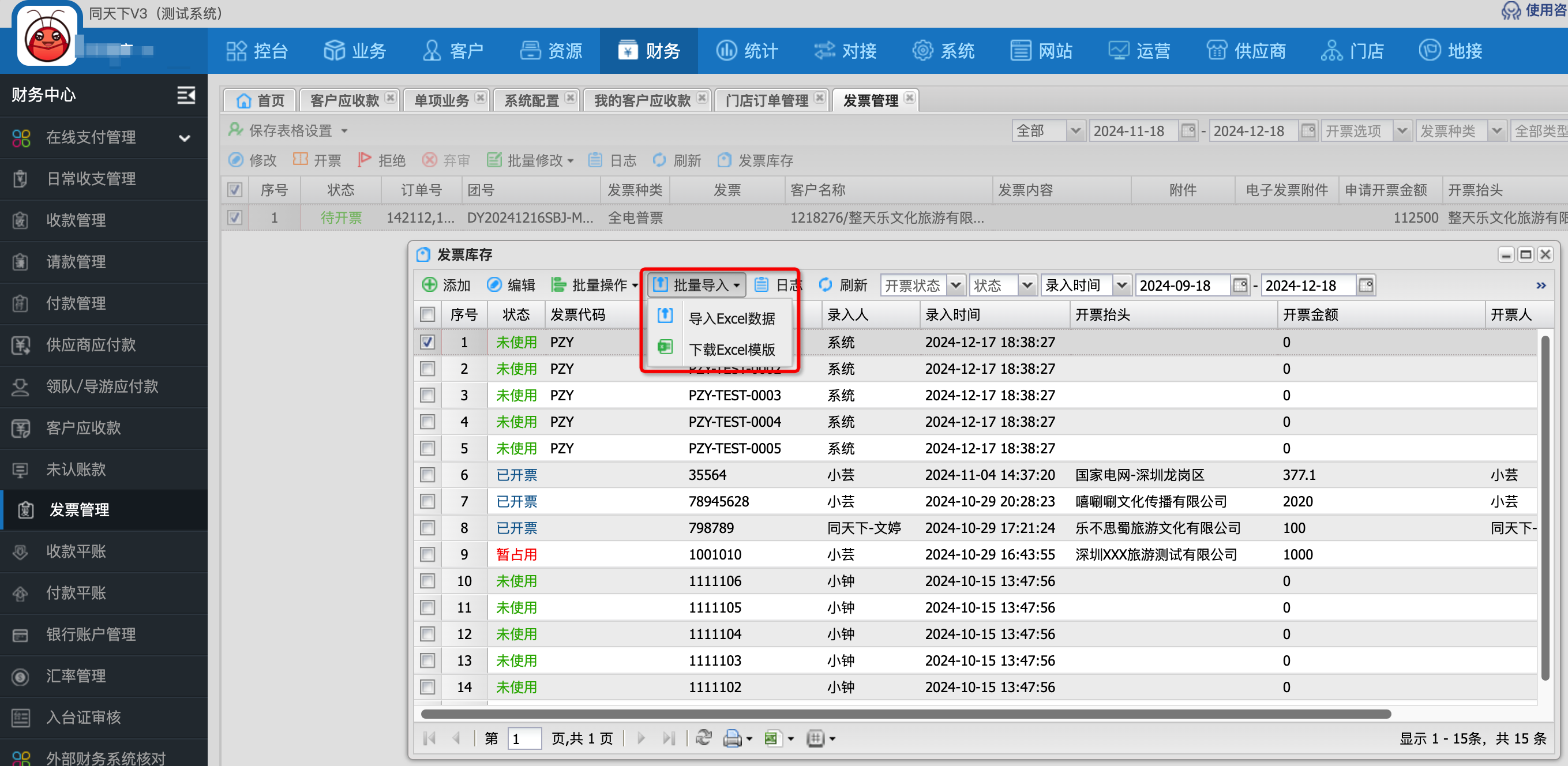Click 批量修改 in the main toolbar
Screen dimensions: 1568x766
pyautogui.click(x=530, y=160)
